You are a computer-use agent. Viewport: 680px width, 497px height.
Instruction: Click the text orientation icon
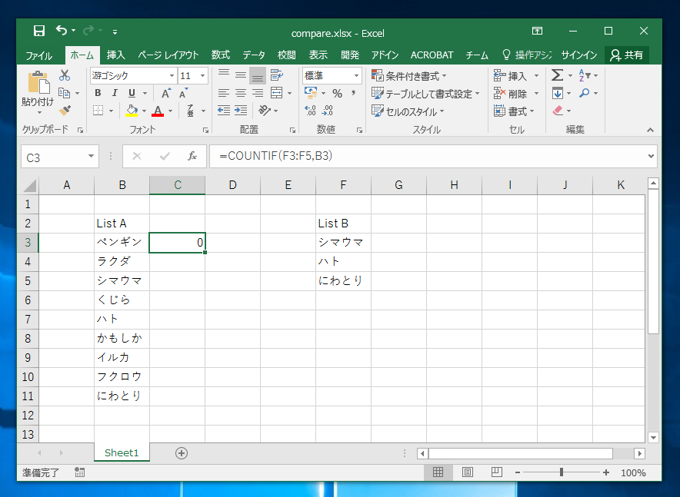(264, 111)
